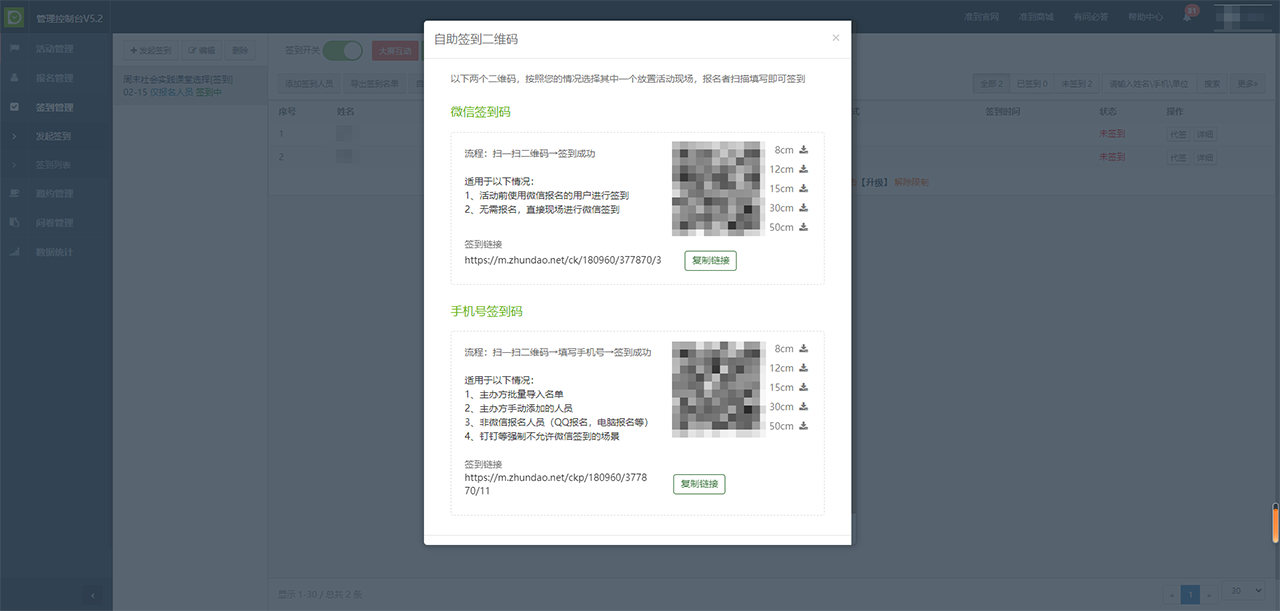Viewport: 1280px width, 611px height.
Task: Click the red 大屏互动 button
Action: (x=395, y=50)
